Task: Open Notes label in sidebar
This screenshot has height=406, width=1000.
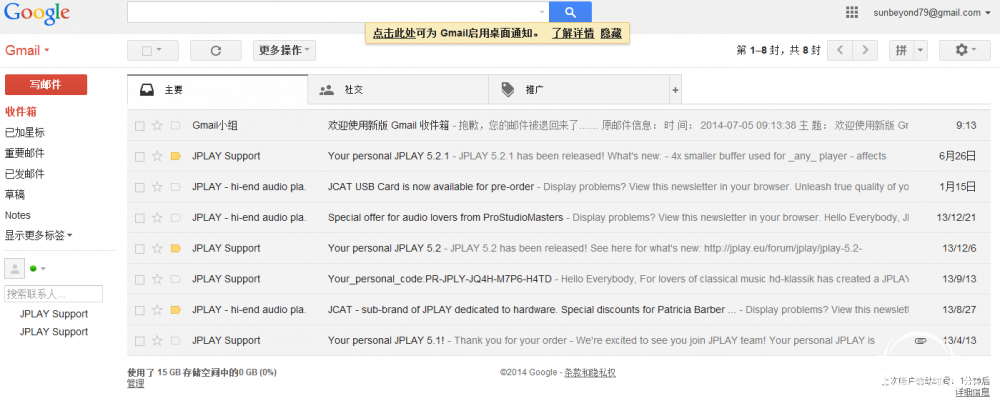Action: click(x=17, y=215)
